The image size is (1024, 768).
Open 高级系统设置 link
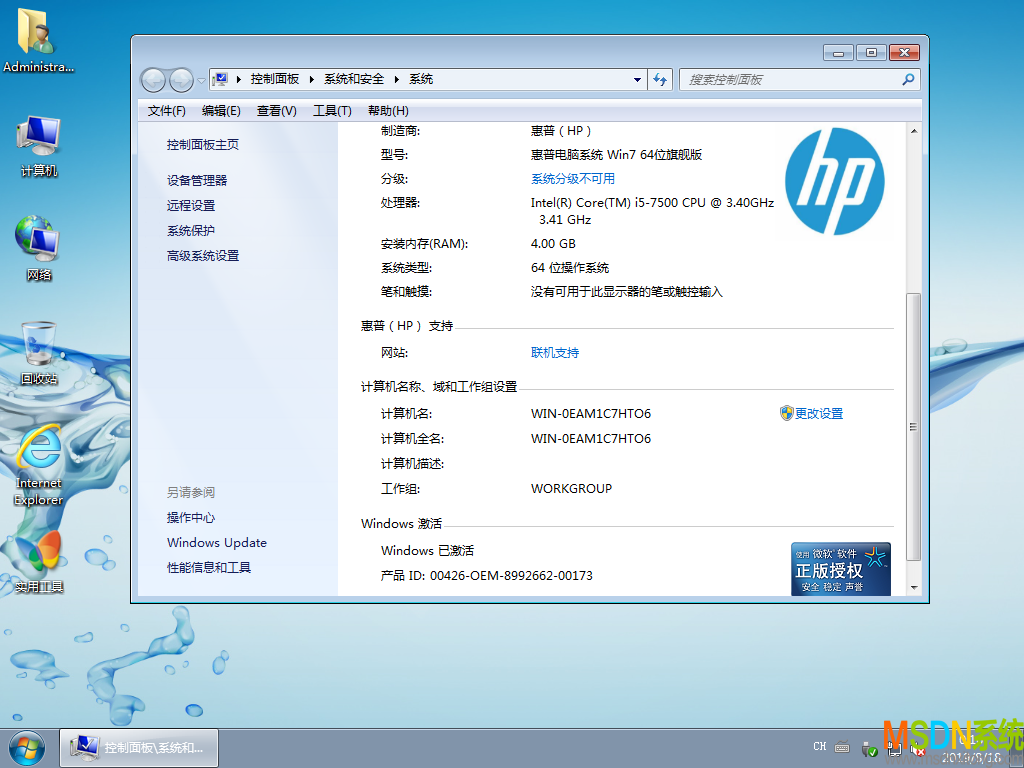coord(203,256)
